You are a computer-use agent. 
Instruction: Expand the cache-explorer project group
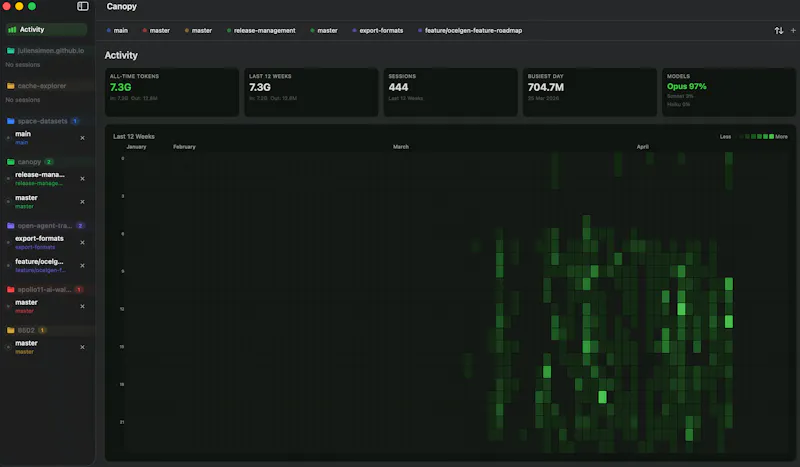coord(46,86)
